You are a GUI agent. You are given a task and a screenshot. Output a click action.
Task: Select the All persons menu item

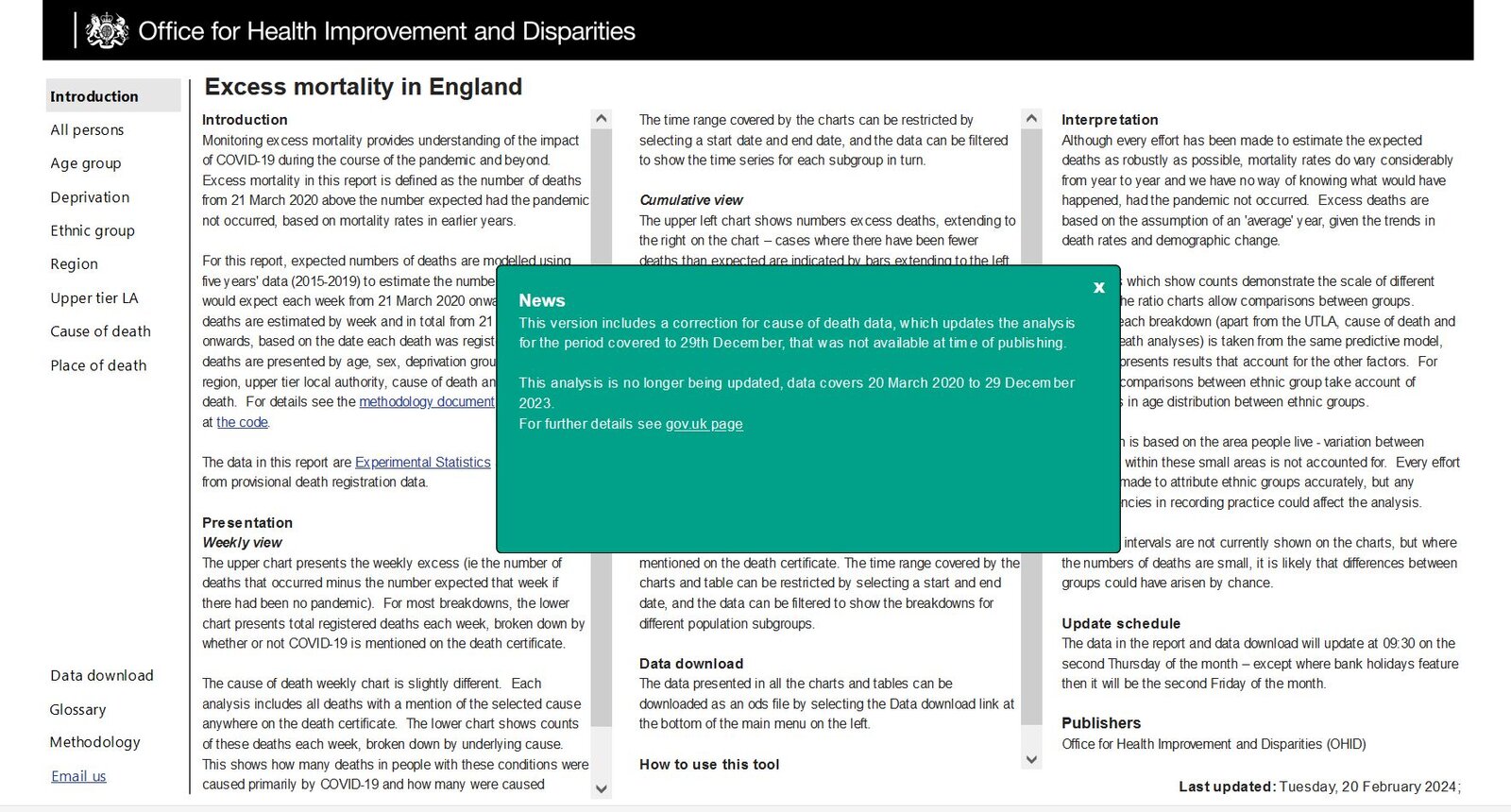click(87, 130)
